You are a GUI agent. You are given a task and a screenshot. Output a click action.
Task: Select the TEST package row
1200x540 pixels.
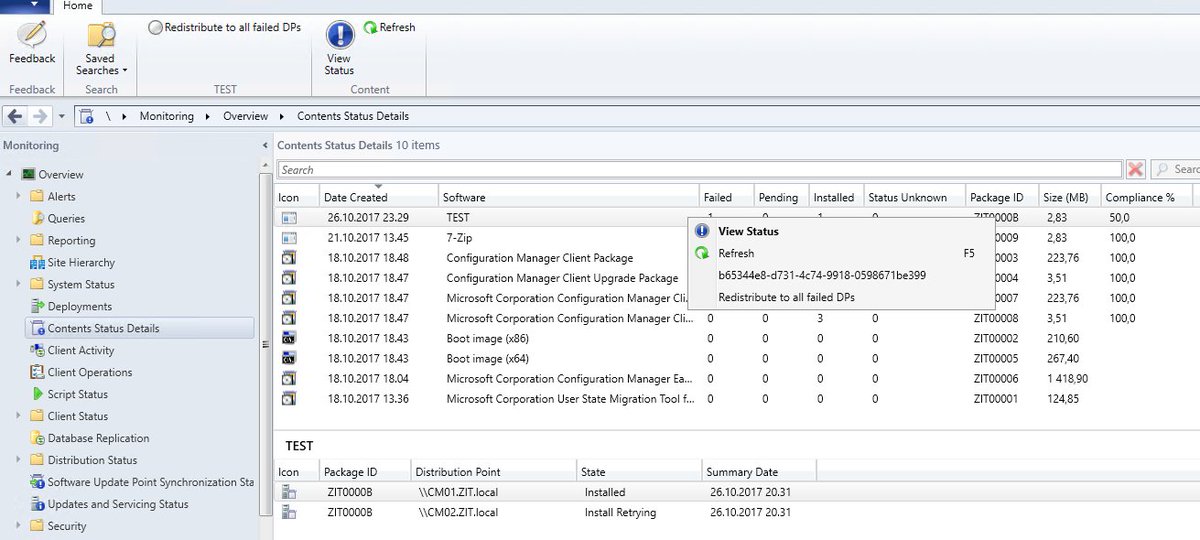737,217
